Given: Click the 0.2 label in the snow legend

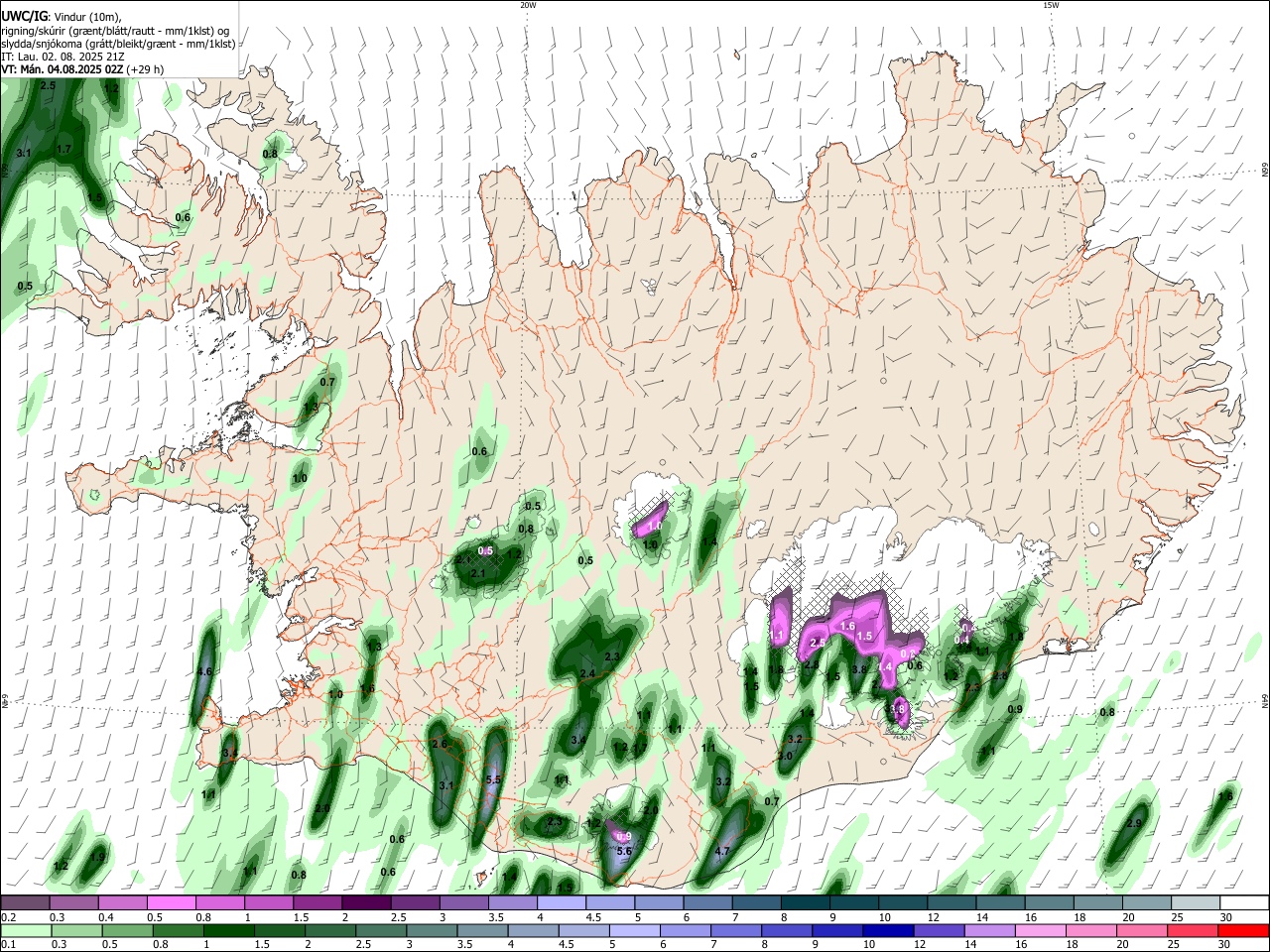Looking at the screenshot, I should pos(8,917).
